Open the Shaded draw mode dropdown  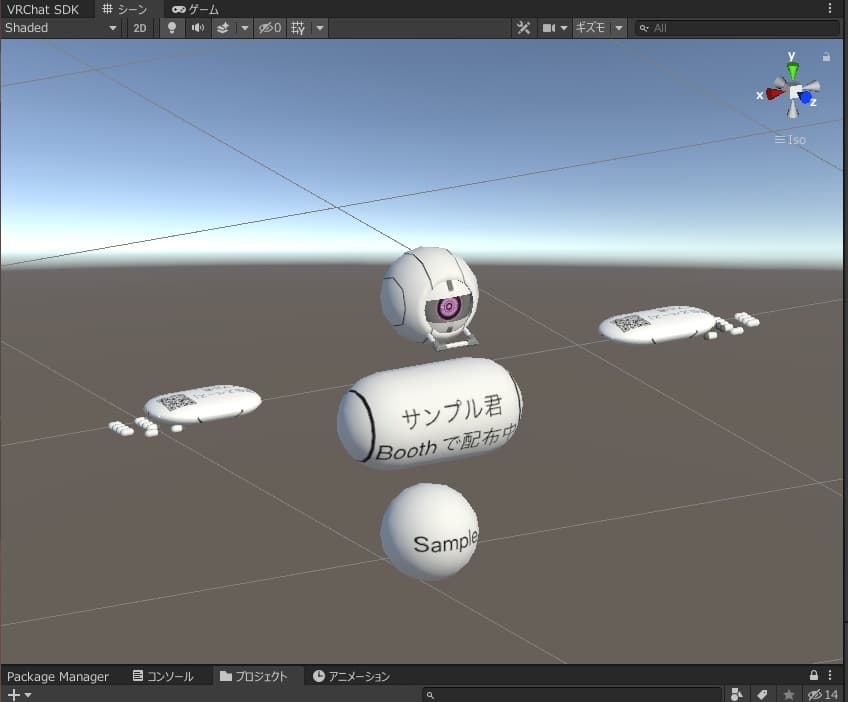tap(61, 28)
